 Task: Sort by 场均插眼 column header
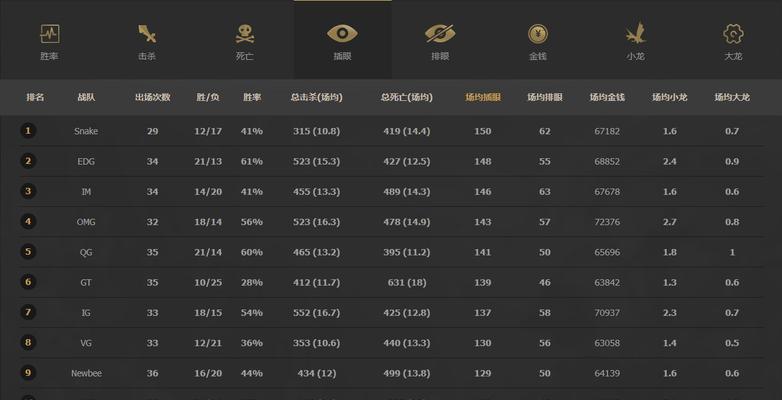click(483, 97)
